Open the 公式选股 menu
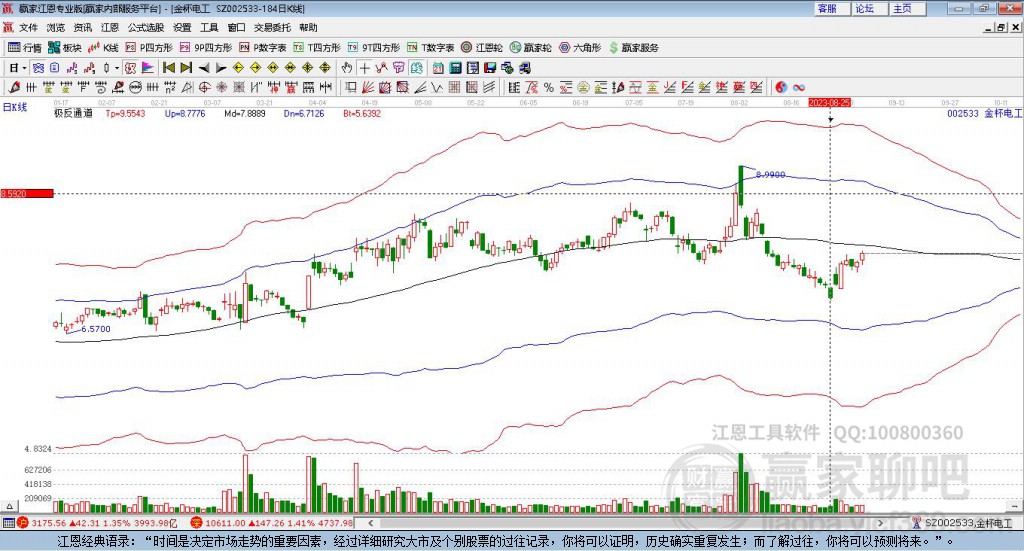1024x551 pixels. (x=146, y=27)
